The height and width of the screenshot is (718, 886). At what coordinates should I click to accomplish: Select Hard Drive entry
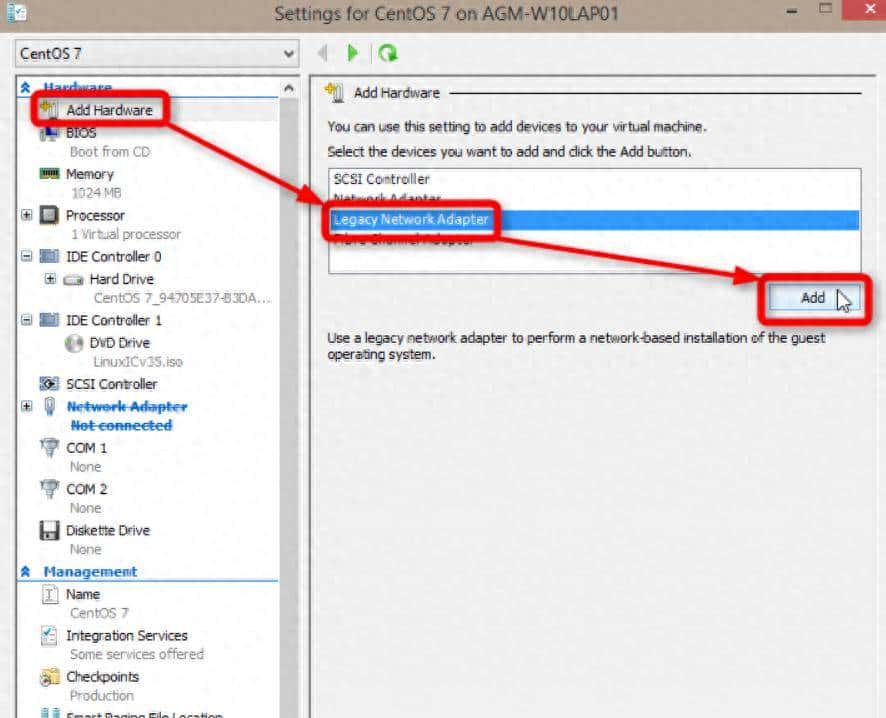coord(121,279)
